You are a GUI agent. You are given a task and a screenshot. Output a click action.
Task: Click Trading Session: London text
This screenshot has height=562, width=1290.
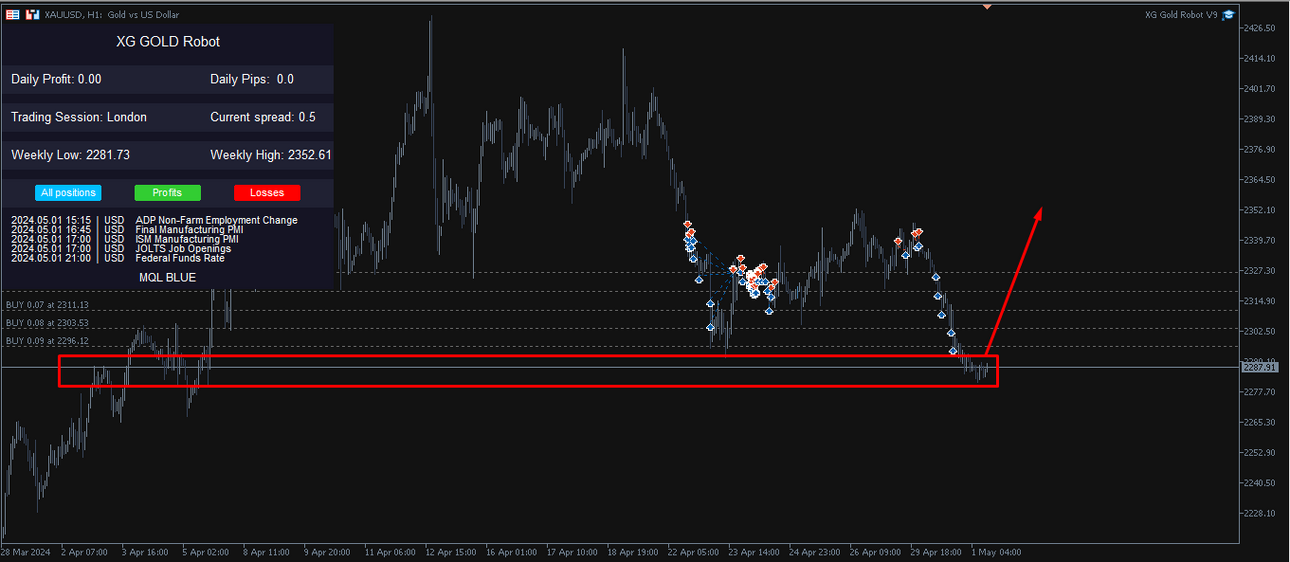[x=79, y=117]
